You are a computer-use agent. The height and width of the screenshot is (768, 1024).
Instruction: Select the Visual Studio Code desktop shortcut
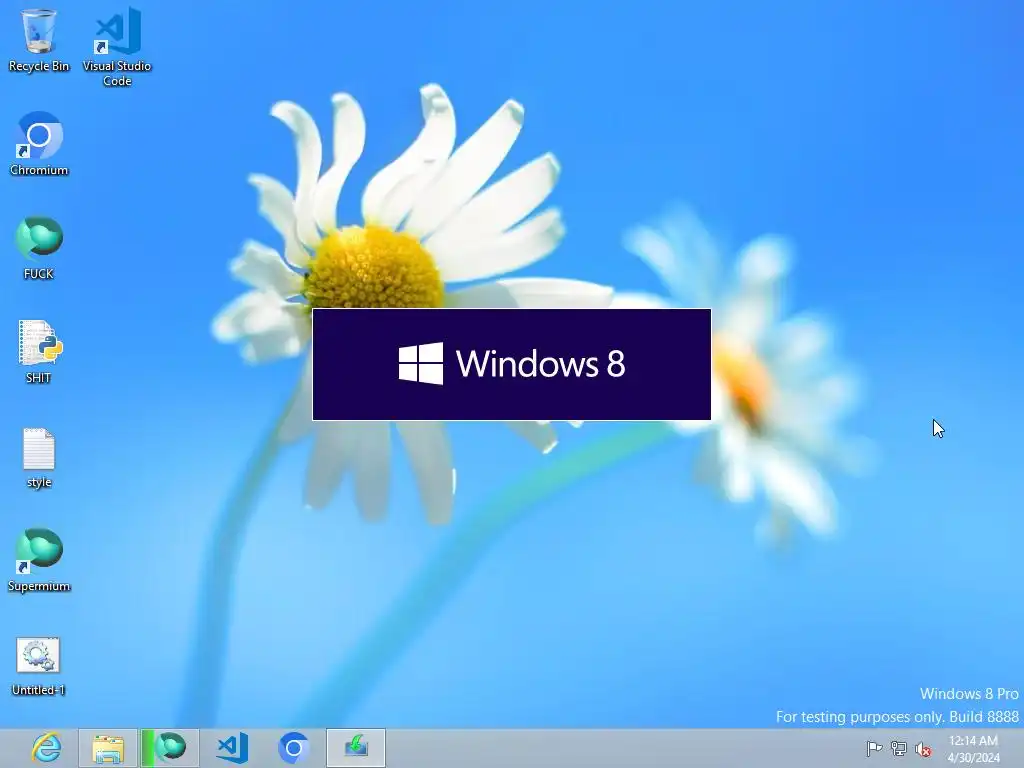117,47
